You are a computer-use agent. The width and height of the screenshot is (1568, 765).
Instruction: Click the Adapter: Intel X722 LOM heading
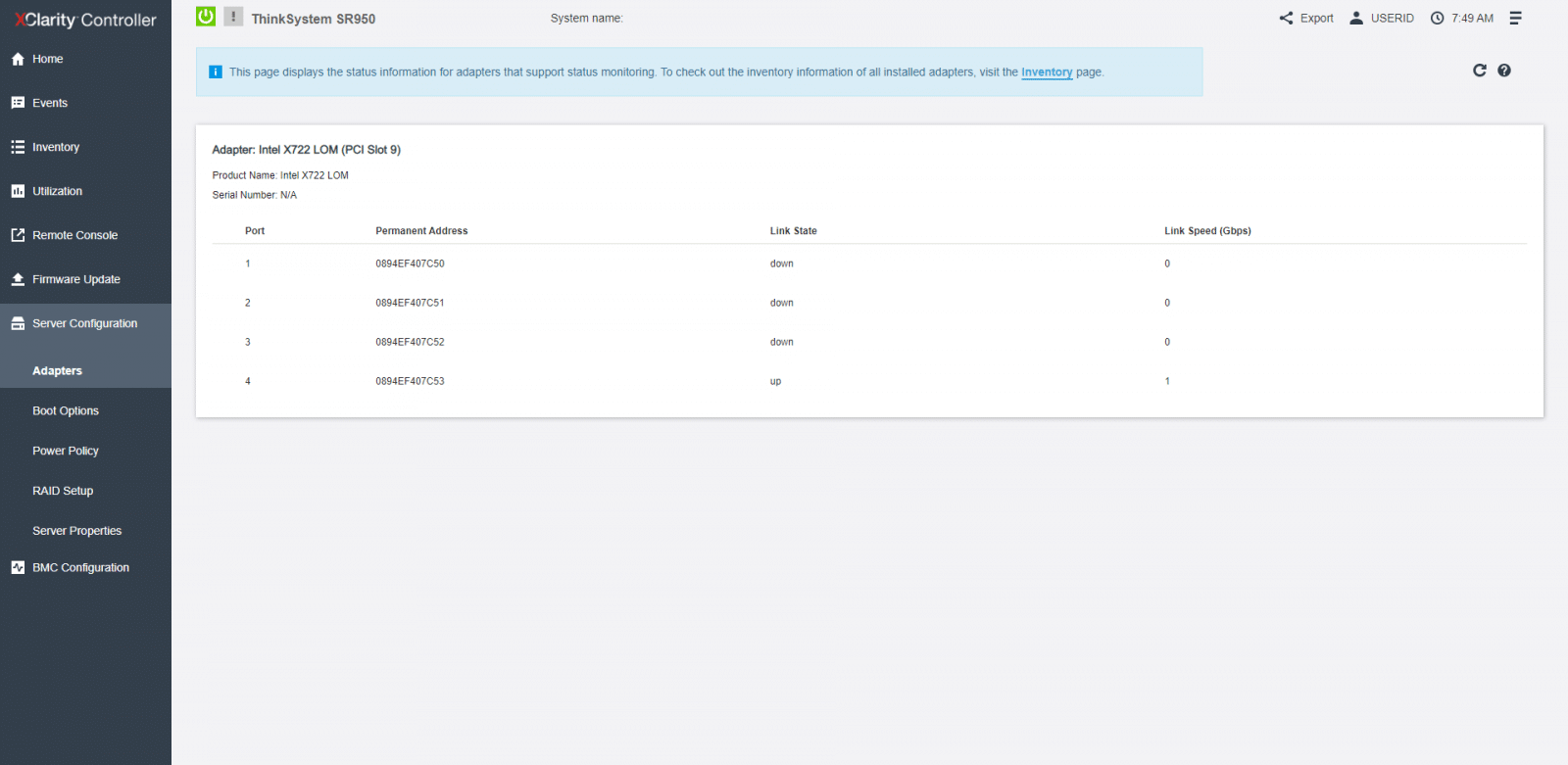click(306, 150)
